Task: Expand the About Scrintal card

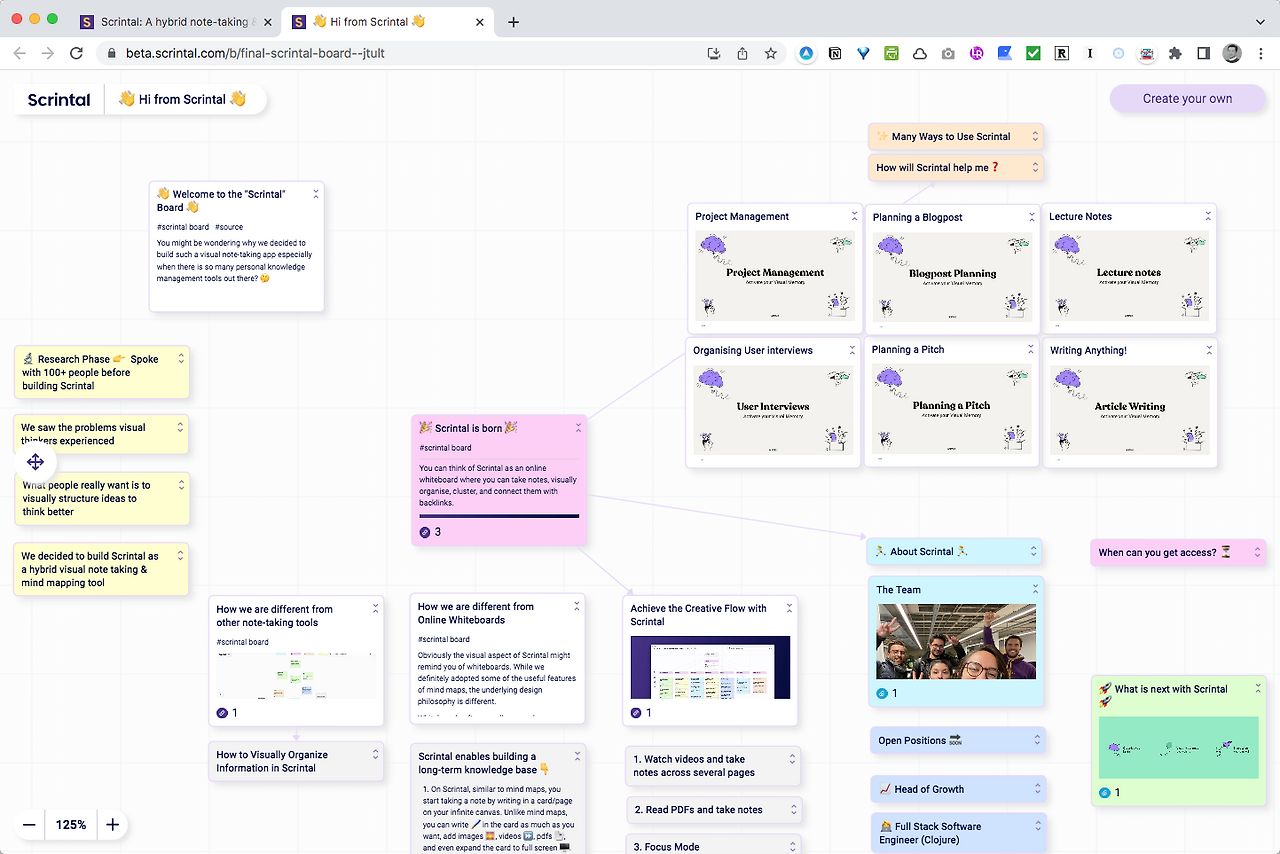Action: (1034, 551)
